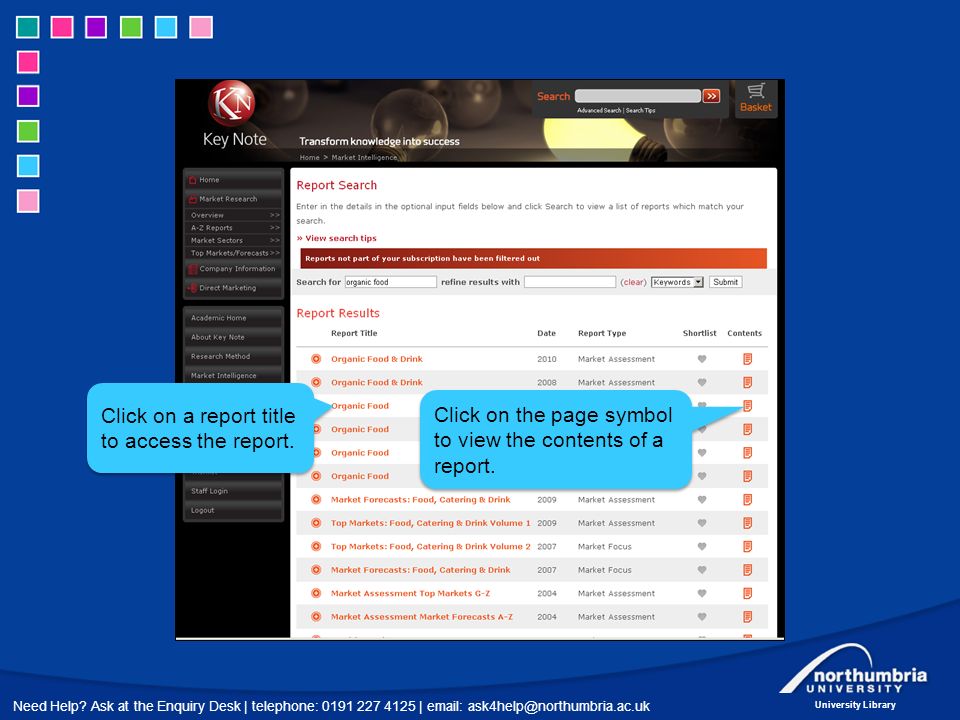Shortlist Market Assessment Top Markets G-Z

click(702, 593)
